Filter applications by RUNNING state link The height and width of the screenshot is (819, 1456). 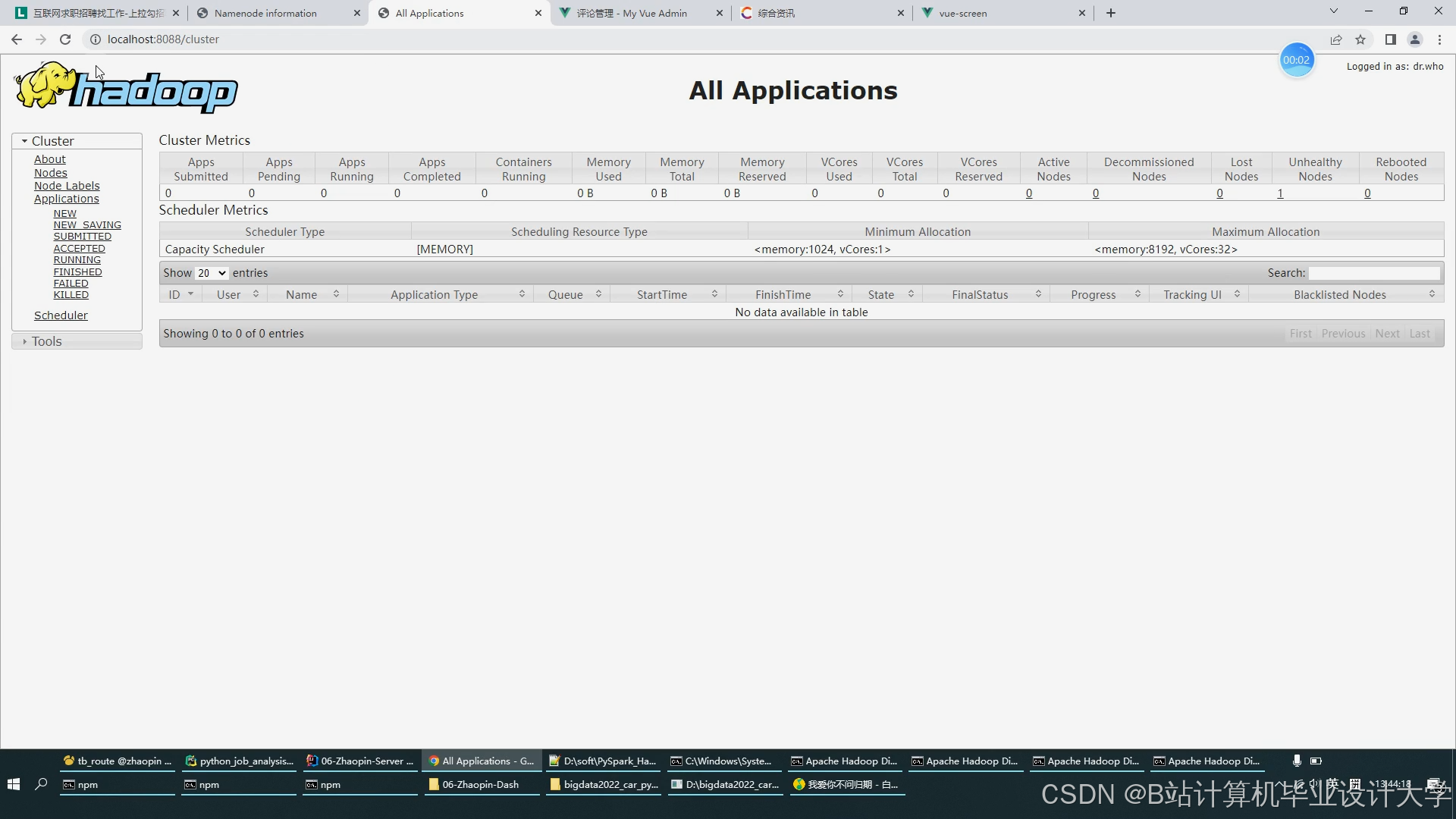pyautogui.click(x=77, y=260)
